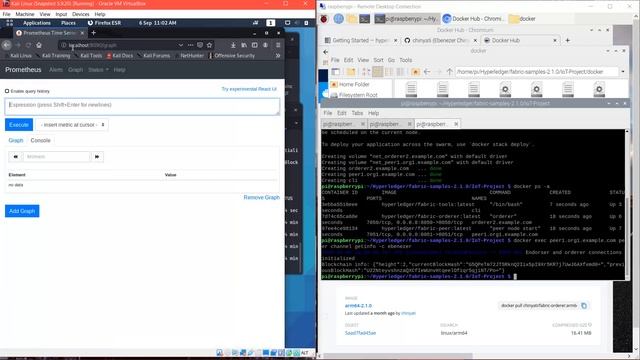Open VirtualBox Machine menu

(x=25, y=14)
